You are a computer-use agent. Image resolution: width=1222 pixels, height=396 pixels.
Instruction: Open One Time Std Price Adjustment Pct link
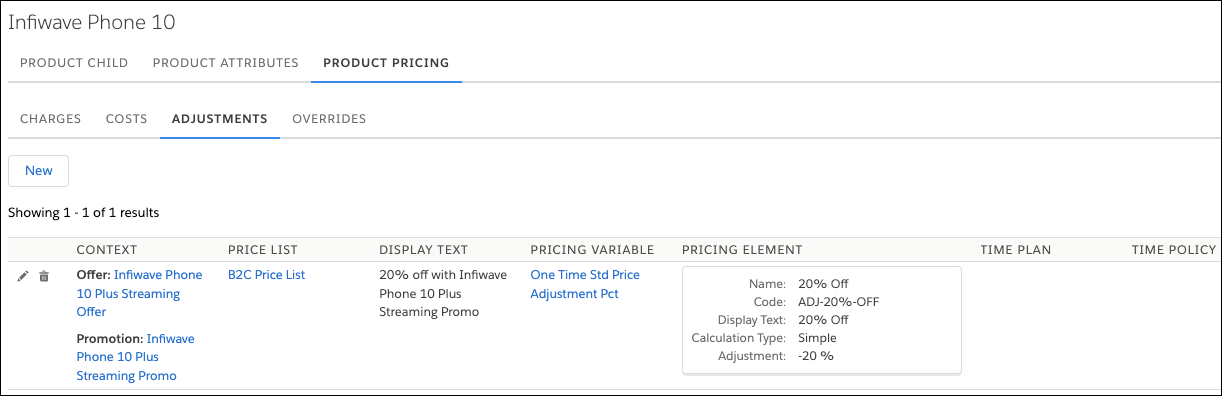coord(585,284)
